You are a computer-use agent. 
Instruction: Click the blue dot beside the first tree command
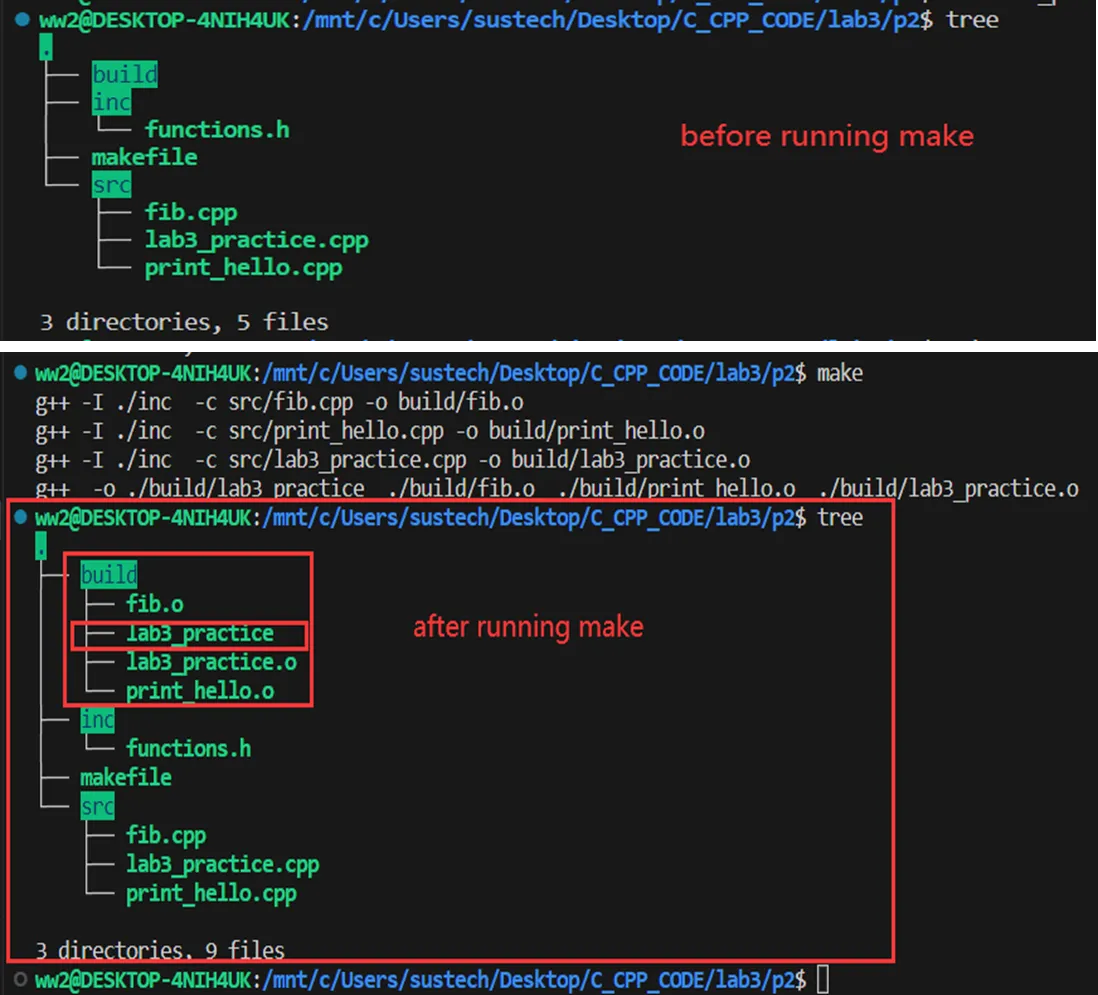[20, 19]
